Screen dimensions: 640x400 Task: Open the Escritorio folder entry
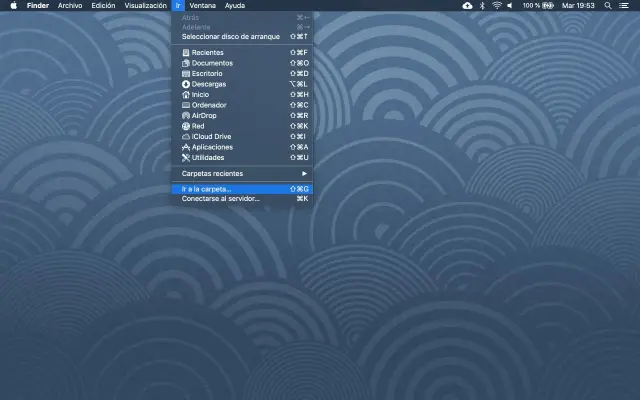[x=210, y=73]
